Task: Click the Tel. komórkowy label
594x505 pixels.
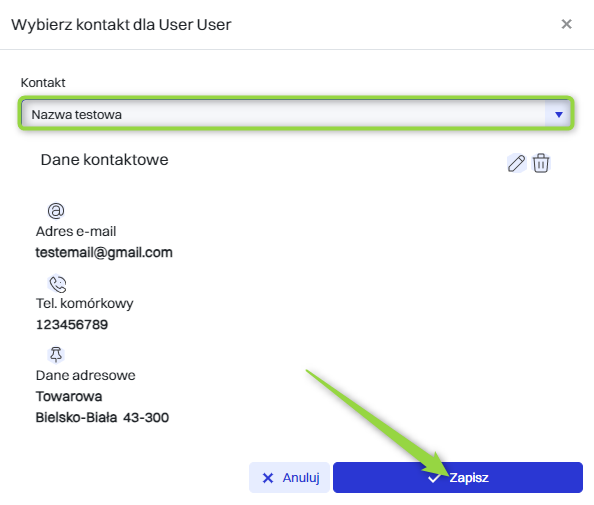Action: (84, 304)
